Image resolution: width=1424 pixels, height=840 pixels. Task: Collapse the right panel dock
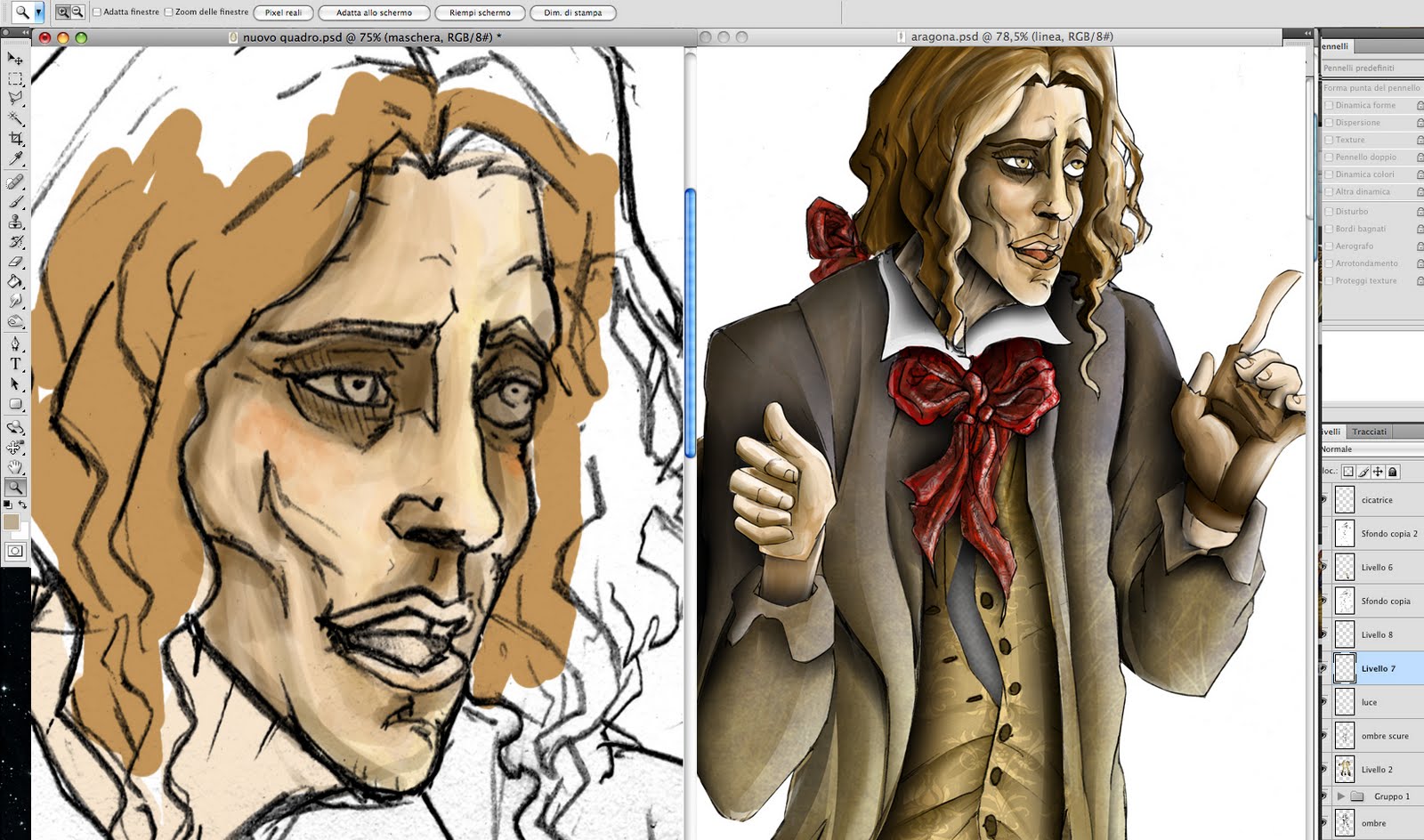1308,33
